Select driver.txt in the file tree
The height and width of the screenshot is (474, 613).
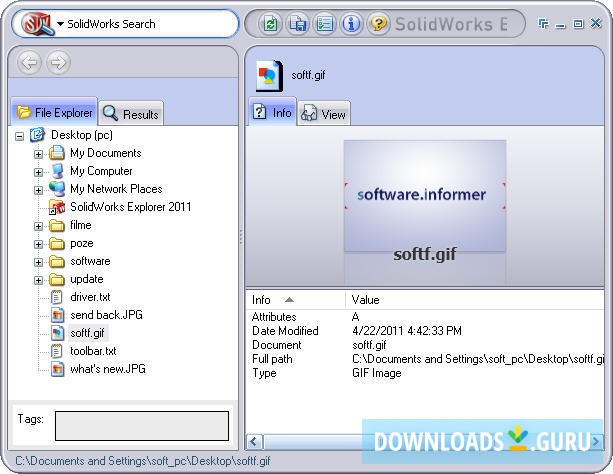coord(90,297)
